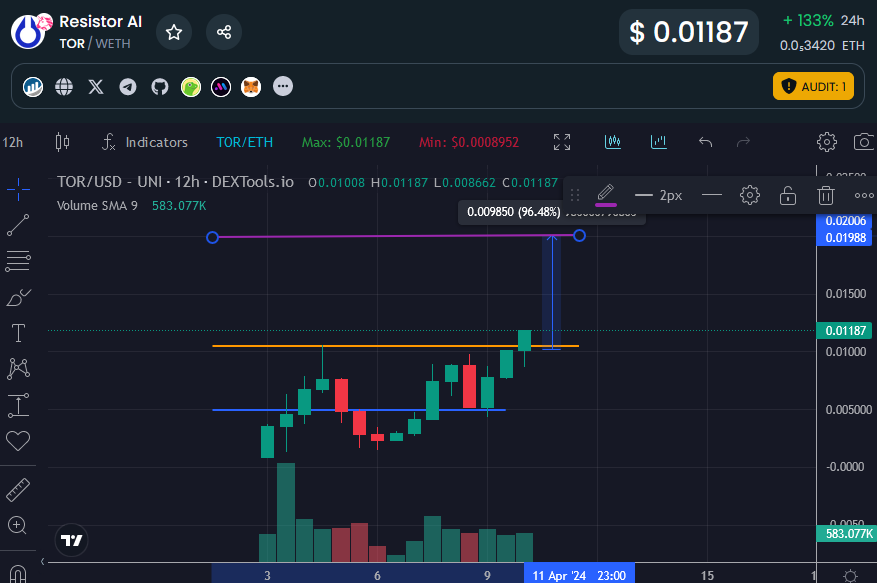Click the Volume SMA 9 indicator label
The height and width of the screenshot is (583, 877).
(97, 206)
